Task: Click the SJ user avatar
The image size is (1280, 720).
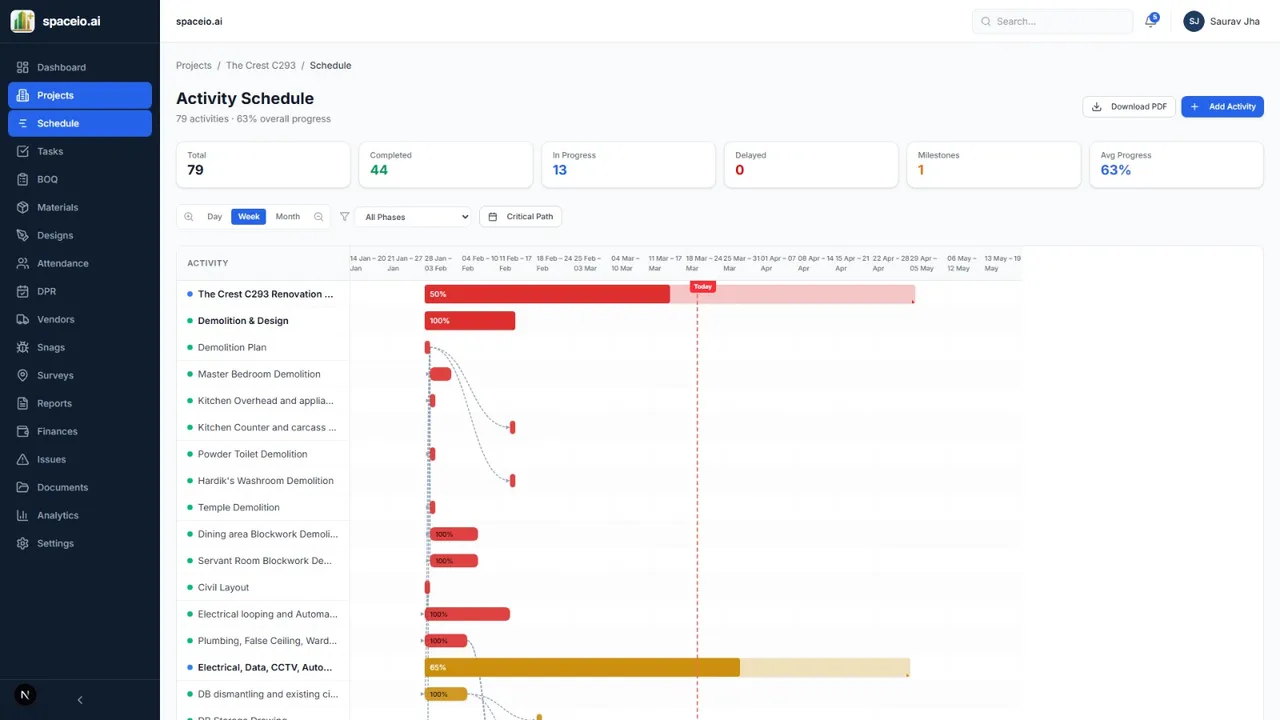Action: [1194, 21]
